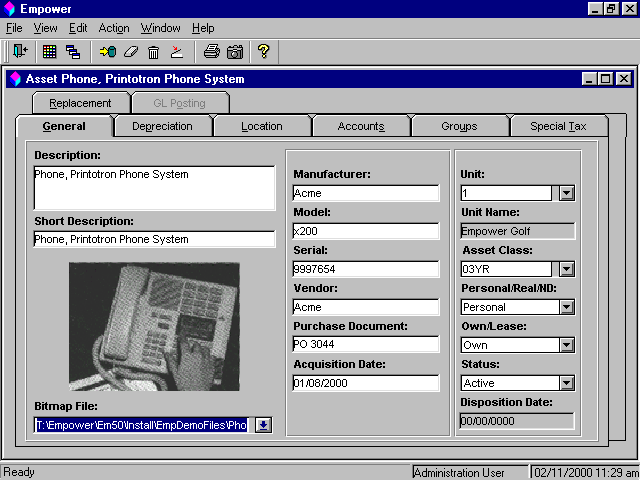
Task: Expand the Asset Class dropdown
Action: (x=567, y=269)
